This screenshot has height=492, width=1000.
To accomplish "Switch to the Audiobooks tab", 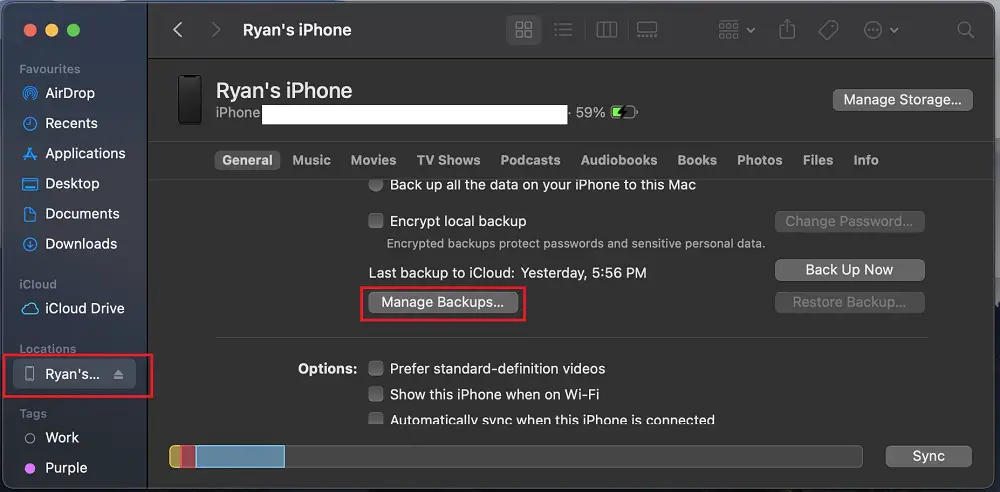I will tap(619, 160).
